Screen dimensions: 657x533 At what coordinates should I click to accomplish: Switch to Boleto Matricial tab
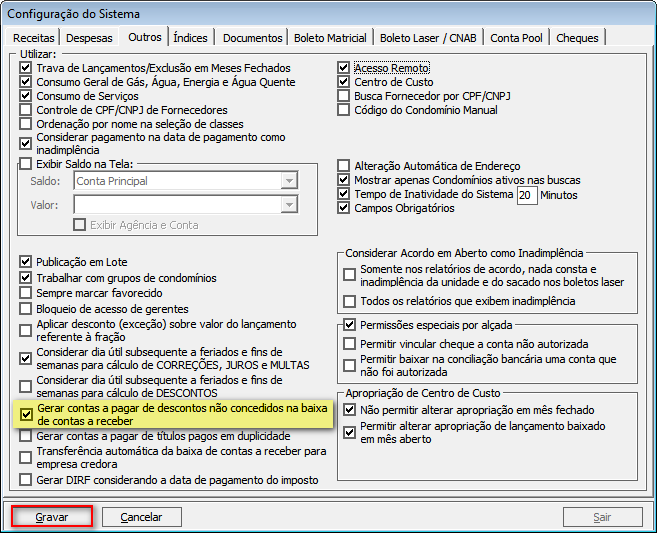330,38
